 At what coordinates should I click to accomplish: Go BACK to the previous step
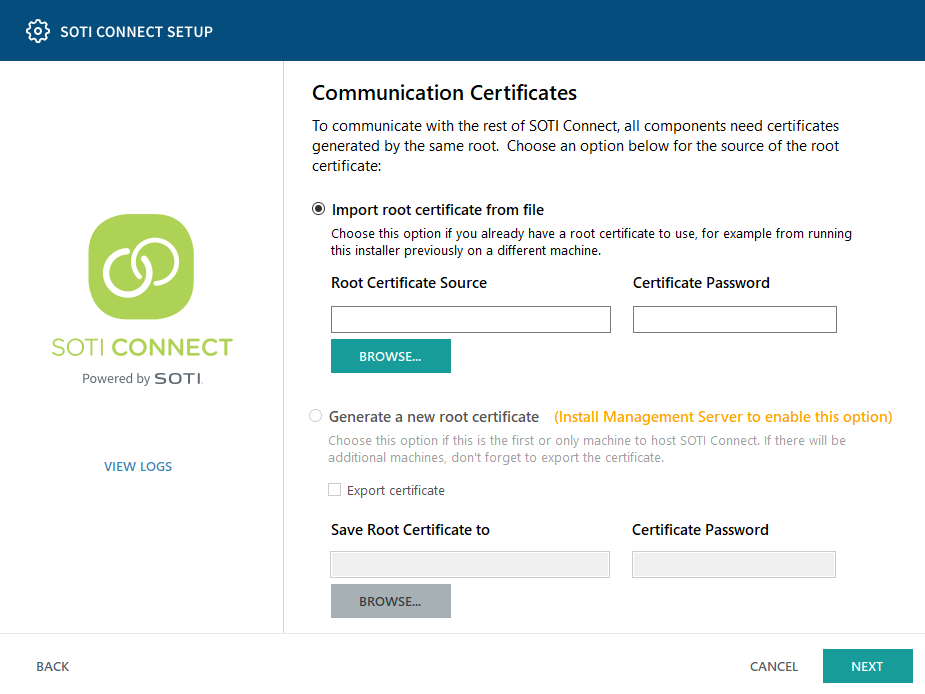coord(53,666)
